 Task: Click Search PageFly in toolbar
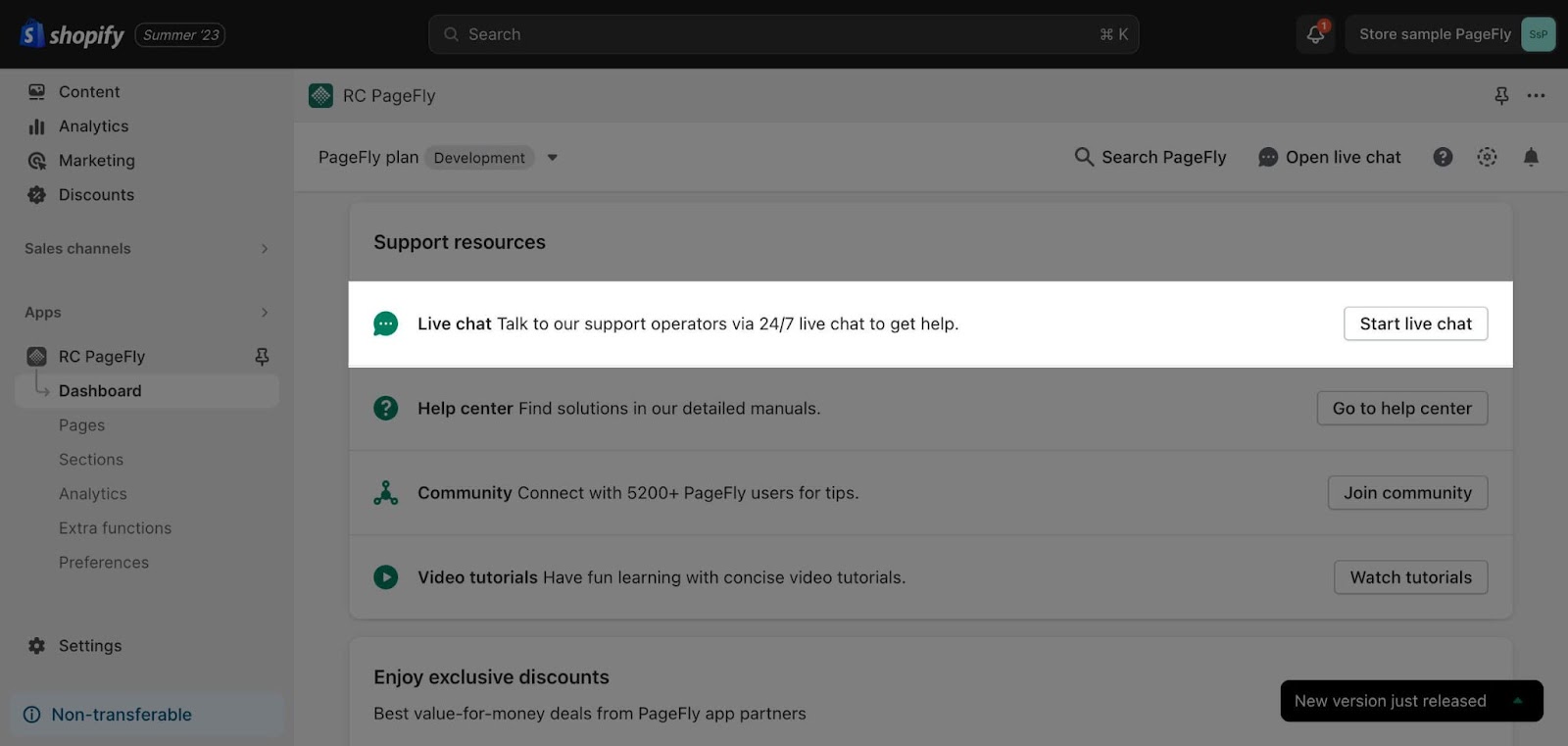coord(1151,157)
